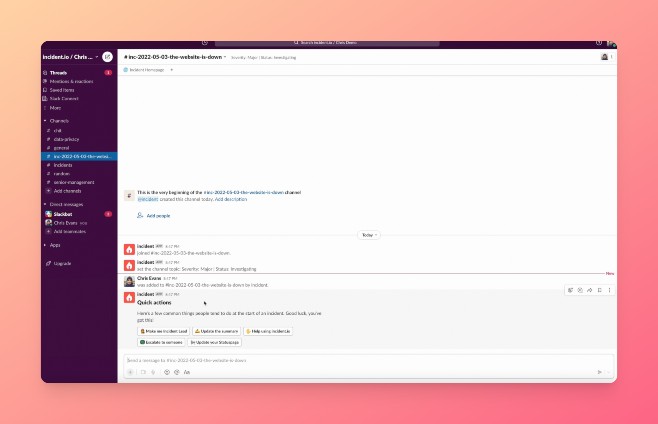Select the inc-2022-05-03 channel in sidebar
658x424 pixels.
coord(79,157)
